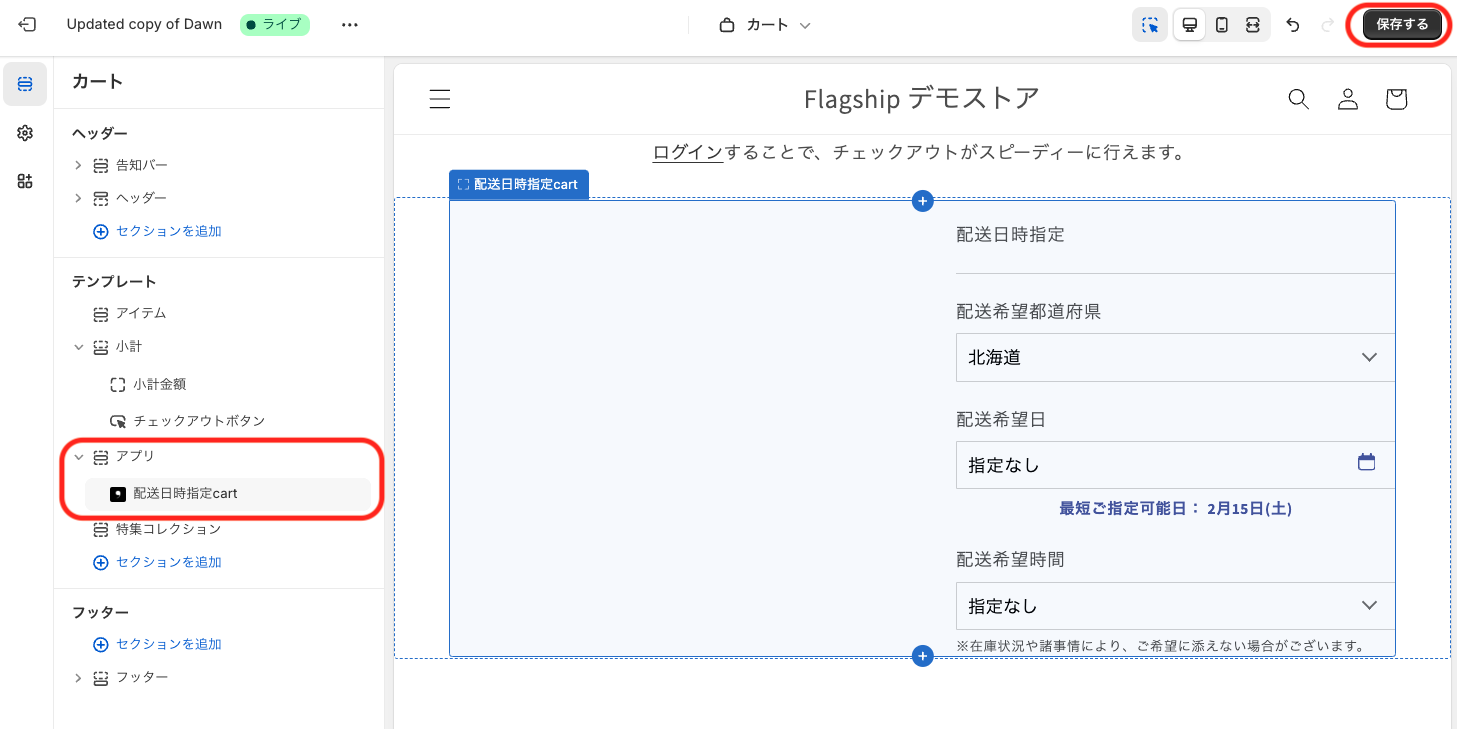Click the 保存する button
Viewport: 1457px width, 729px height.
point(1402,25)
